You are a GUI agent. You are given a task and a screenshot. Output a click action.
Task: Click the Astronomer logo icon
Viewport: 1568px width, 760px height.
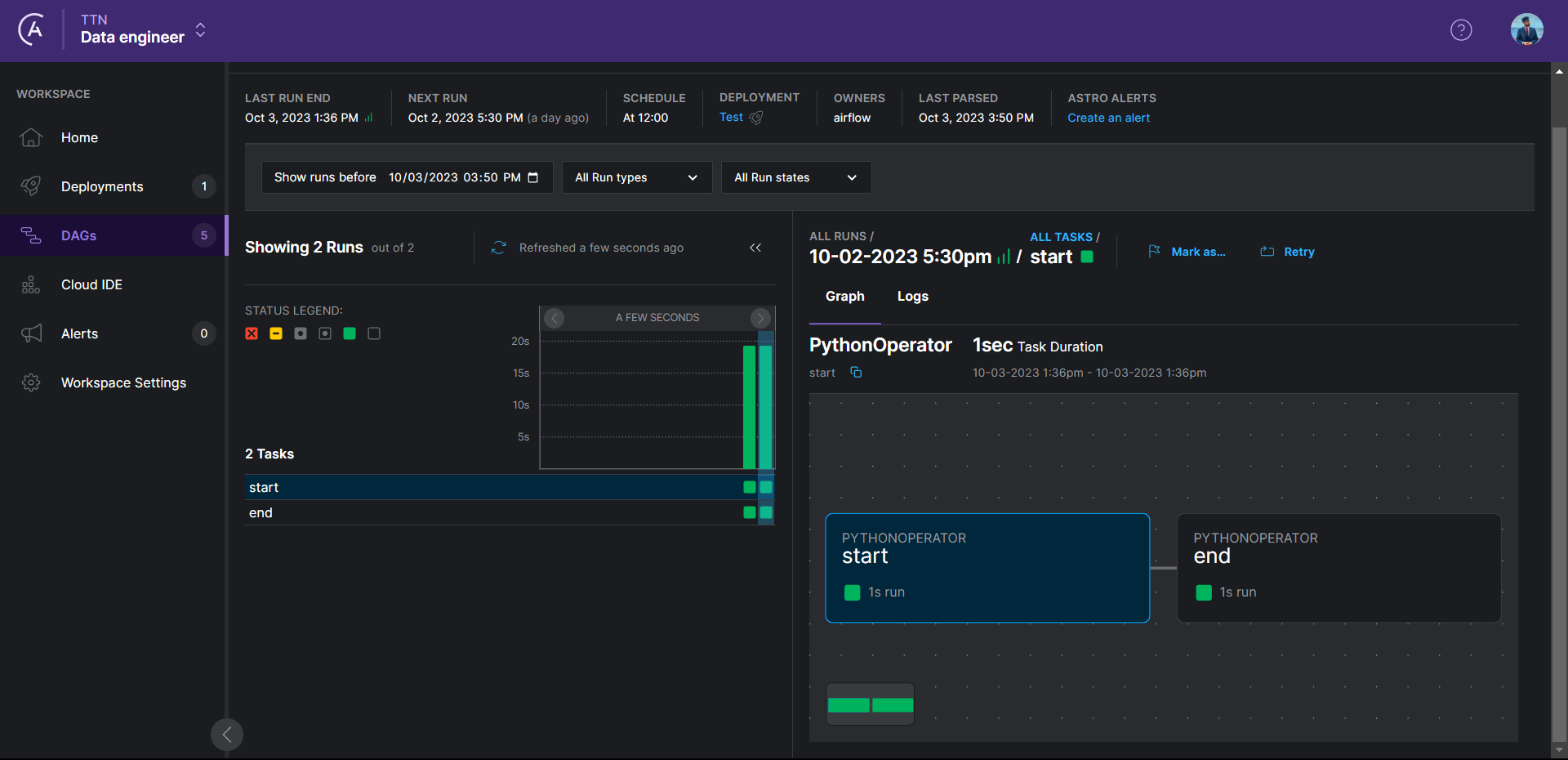click(x=31, y=30)
